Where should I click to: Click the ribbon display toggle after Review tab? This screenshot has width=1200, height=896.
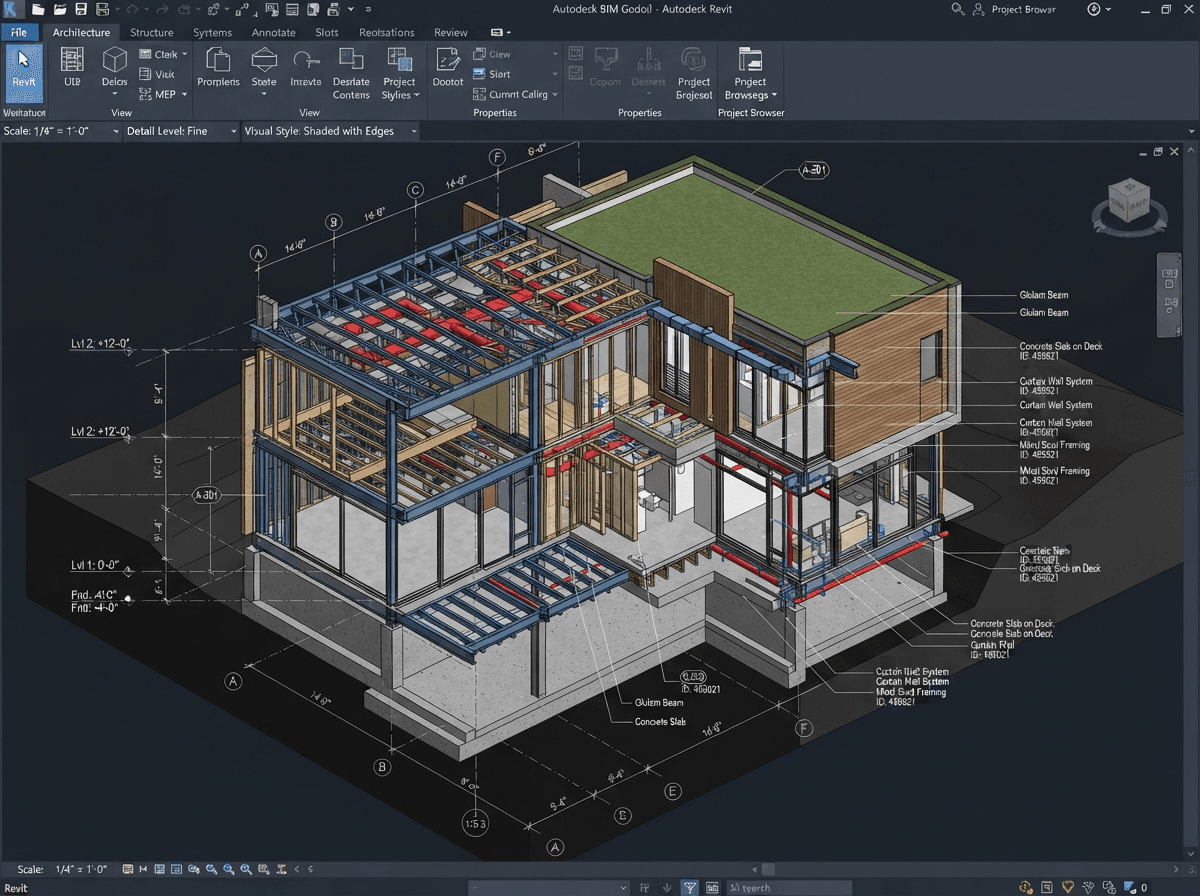[x=501, y=32]
